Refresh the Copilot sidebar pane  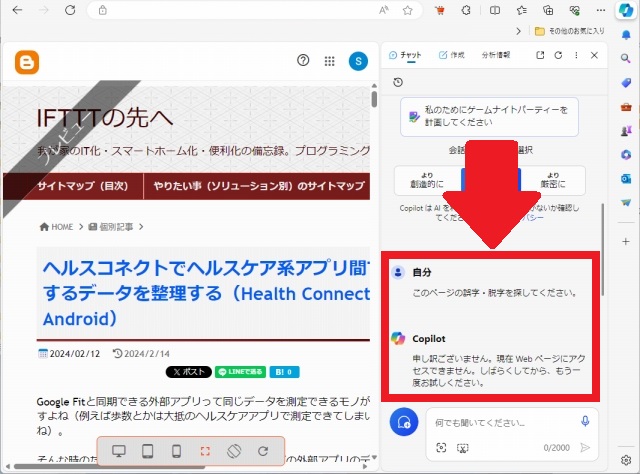[558, 55]
